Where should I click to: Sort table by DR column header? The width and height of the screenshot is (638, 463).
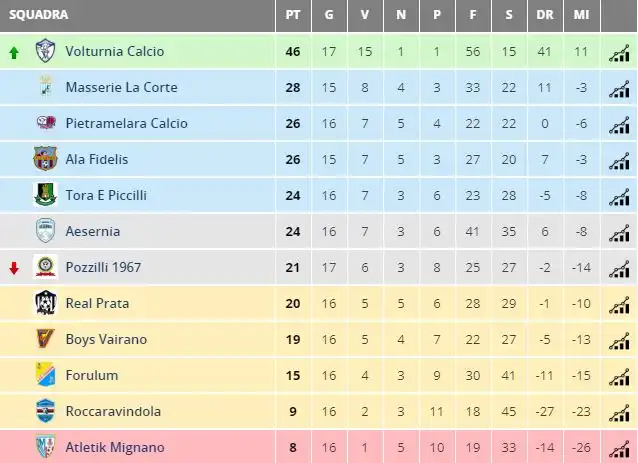click(x=545, y=15)
